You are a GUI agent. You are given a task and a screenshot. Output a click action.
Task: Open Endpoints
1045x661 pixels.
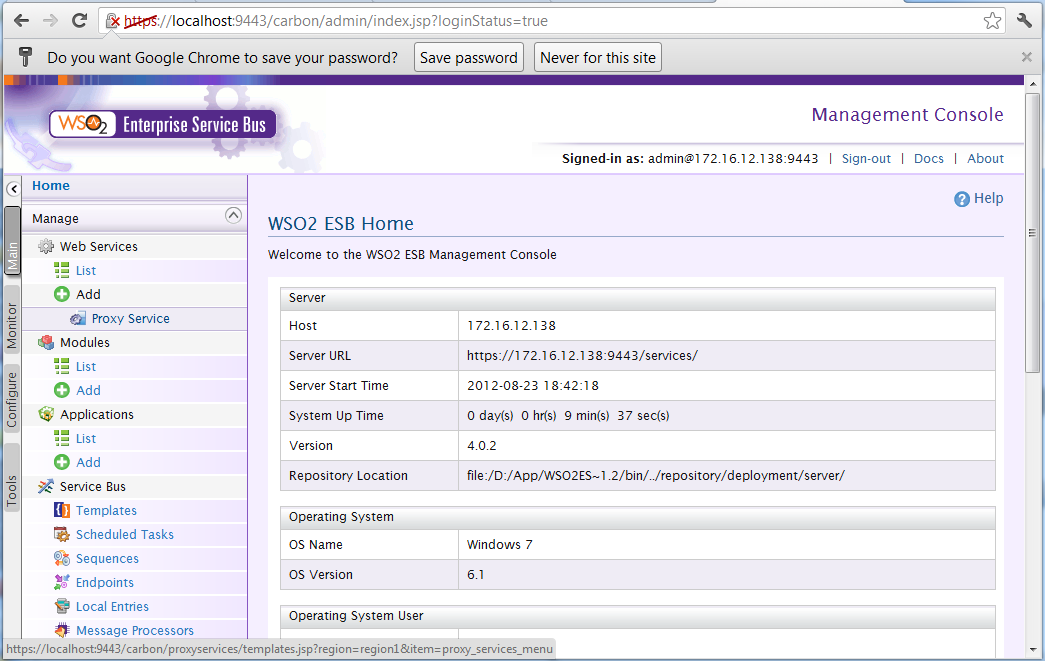(105, 582)
